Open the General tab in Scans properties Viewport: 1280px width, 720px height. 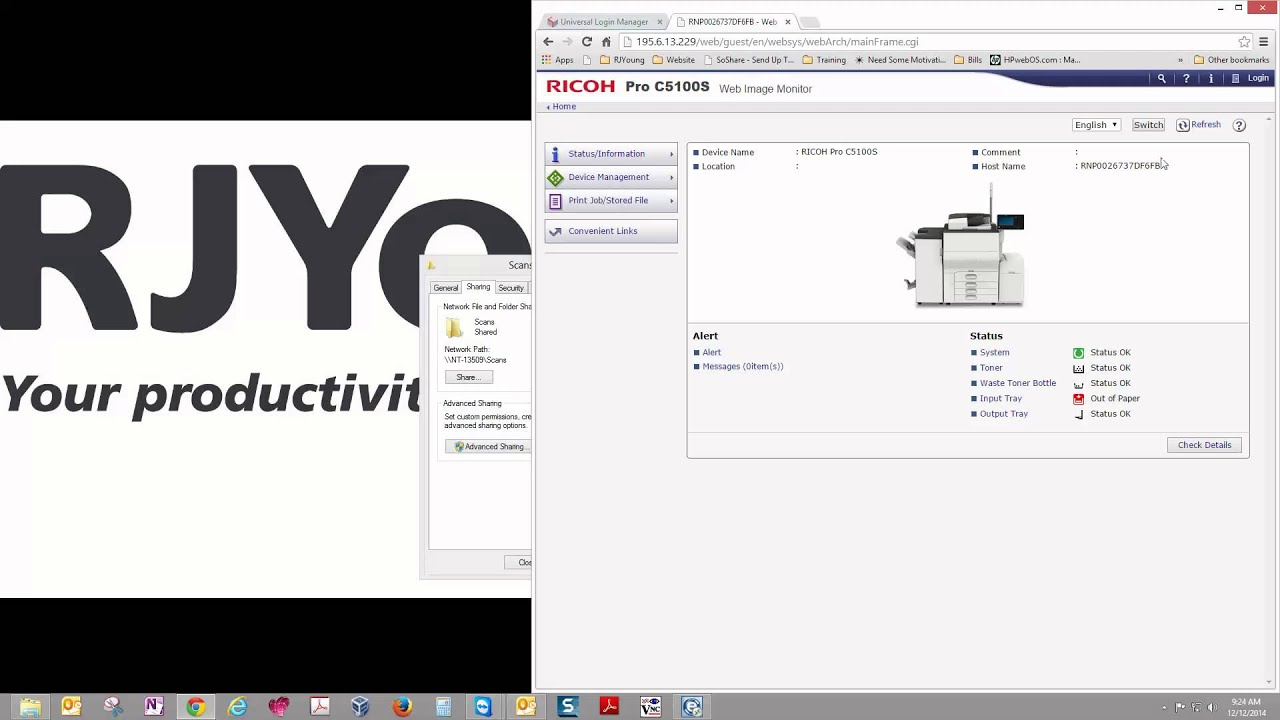tap(446, 288)
